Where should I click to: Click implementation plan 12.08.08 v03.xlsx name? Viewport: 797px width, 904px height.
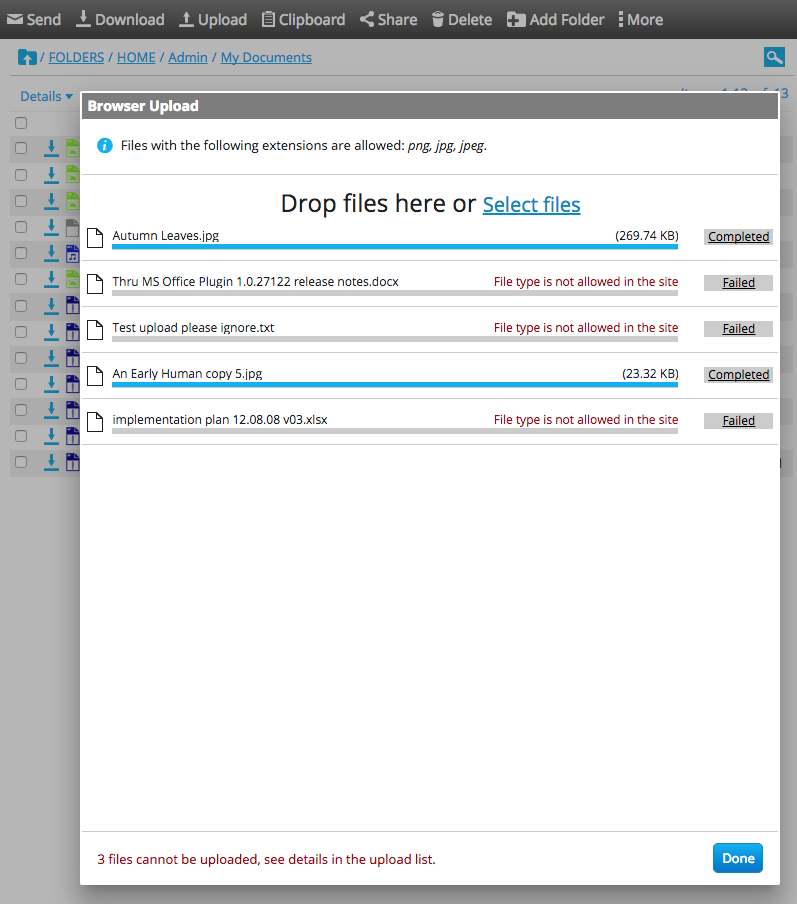pyautogui.click(x=220, y=420)
